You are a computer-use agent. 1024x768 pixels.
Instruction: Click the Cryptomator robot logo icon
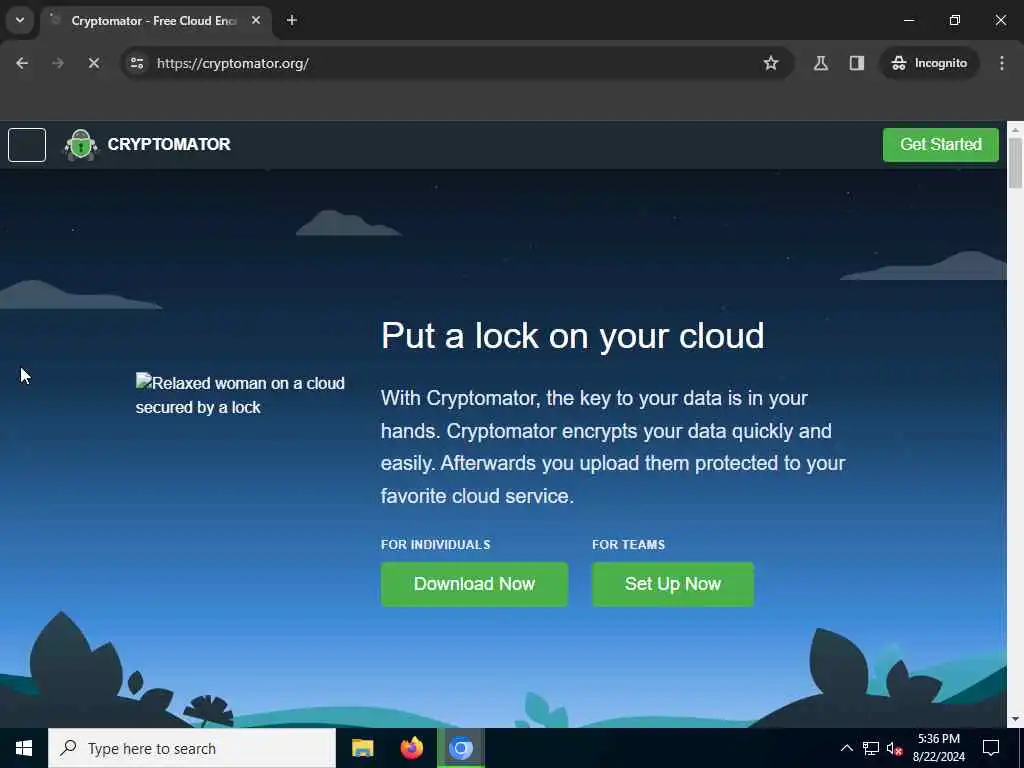pyautogui.click(x=80, y=144)
